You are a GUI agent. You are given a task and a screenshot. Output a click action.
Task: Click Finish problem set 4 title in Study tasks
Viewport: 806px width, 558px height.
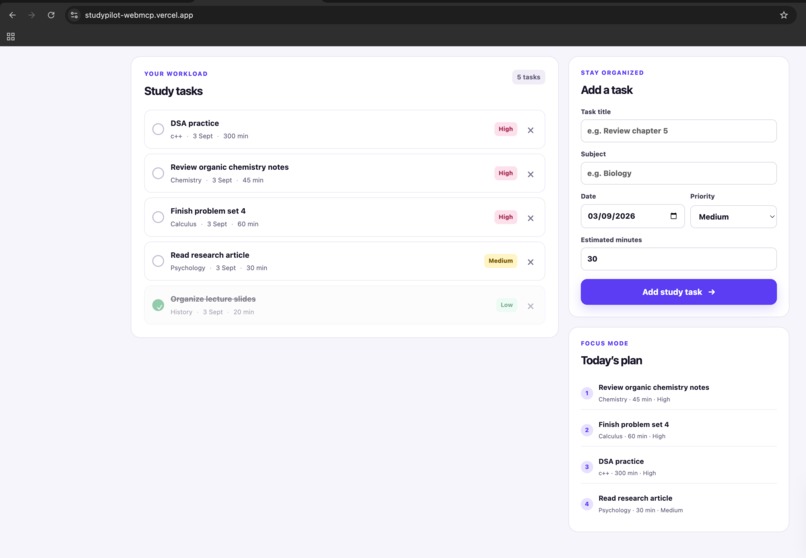[x=208, y=211]
